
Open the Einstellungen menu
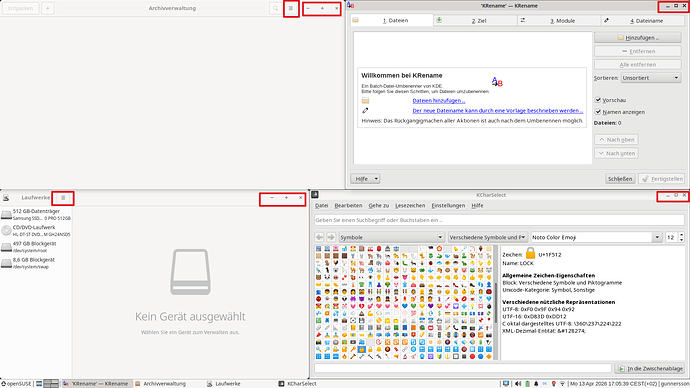pos(448,205)
